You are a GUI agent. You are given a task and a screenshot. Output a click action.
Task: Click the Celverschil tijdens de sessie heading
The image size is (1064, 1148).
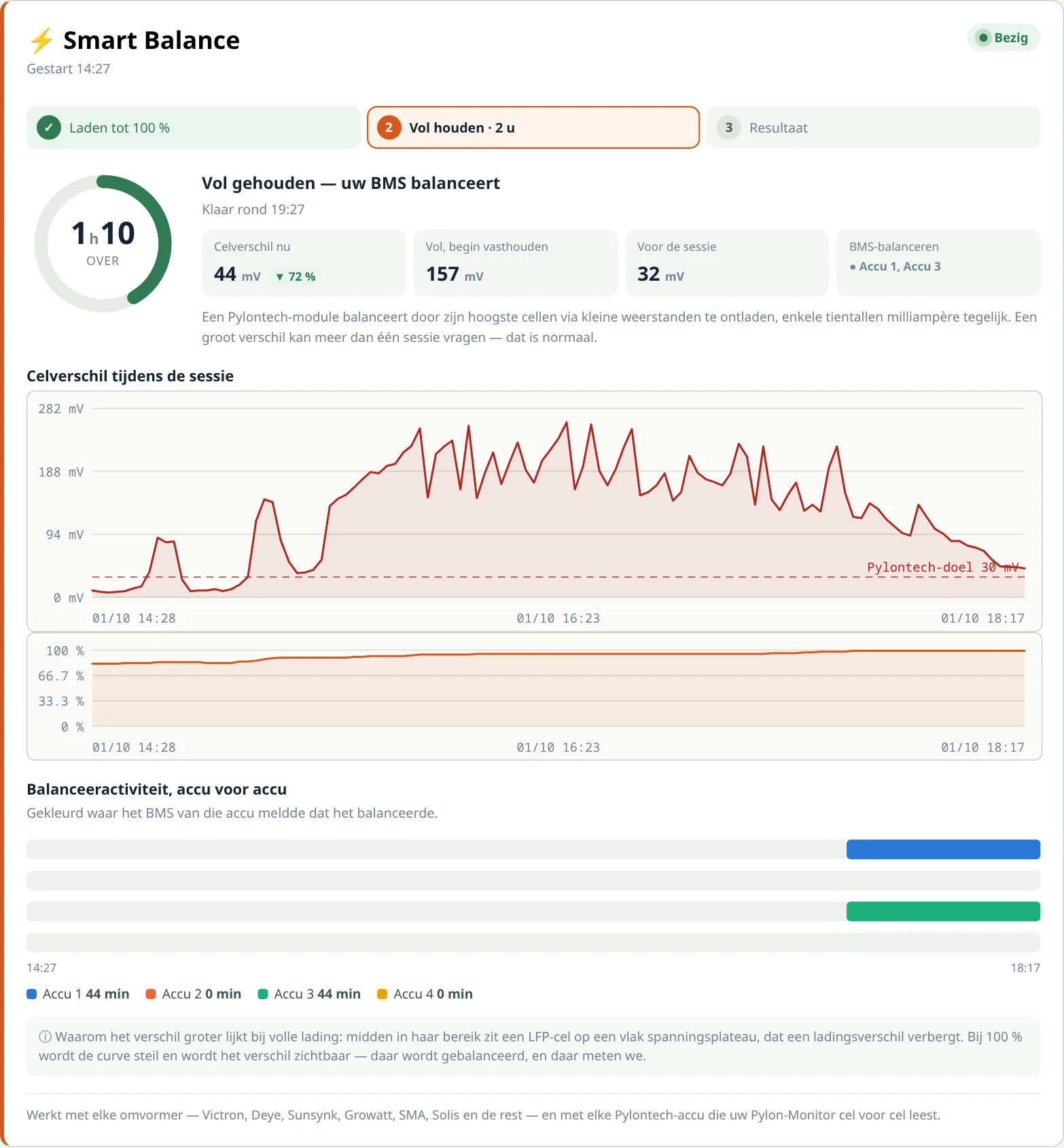click(x=130, y=376)
